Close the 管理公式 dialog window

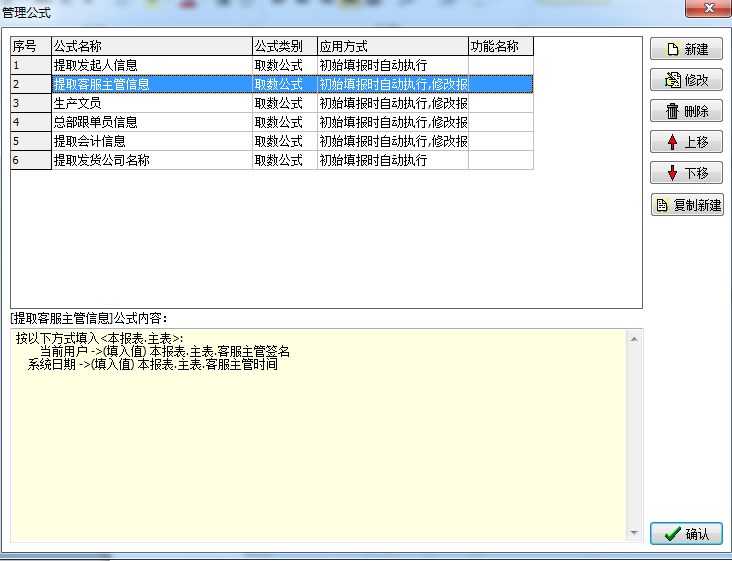pos(708,8)
